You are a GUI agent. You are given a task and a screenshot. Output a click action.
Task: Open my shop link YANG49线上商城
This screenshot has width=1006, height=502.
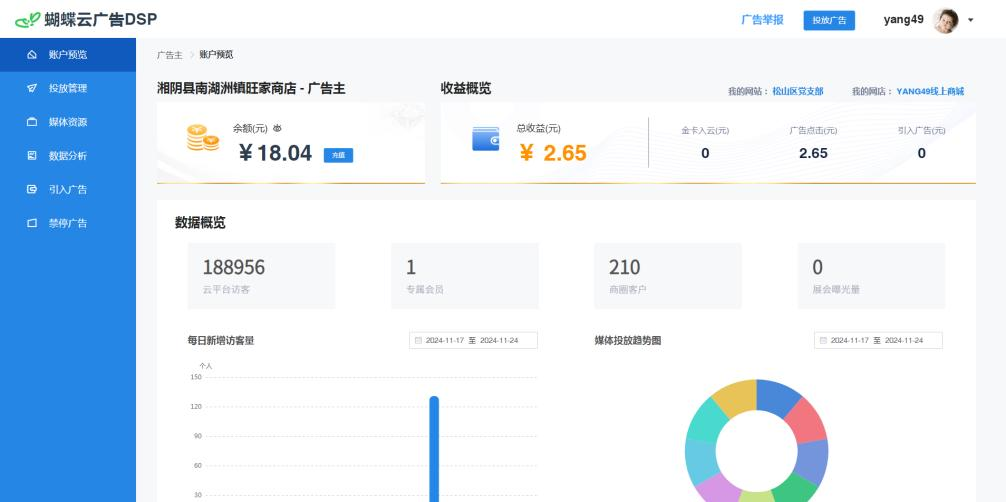click(x=930, y=91)
